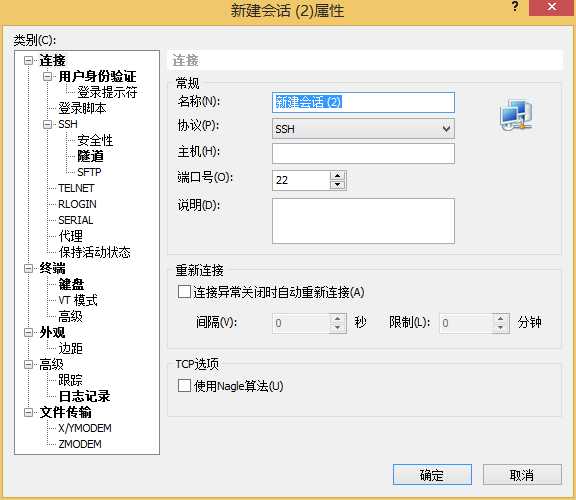
Task: Collapse the 连接 tree node
Action: click(29, 60)
